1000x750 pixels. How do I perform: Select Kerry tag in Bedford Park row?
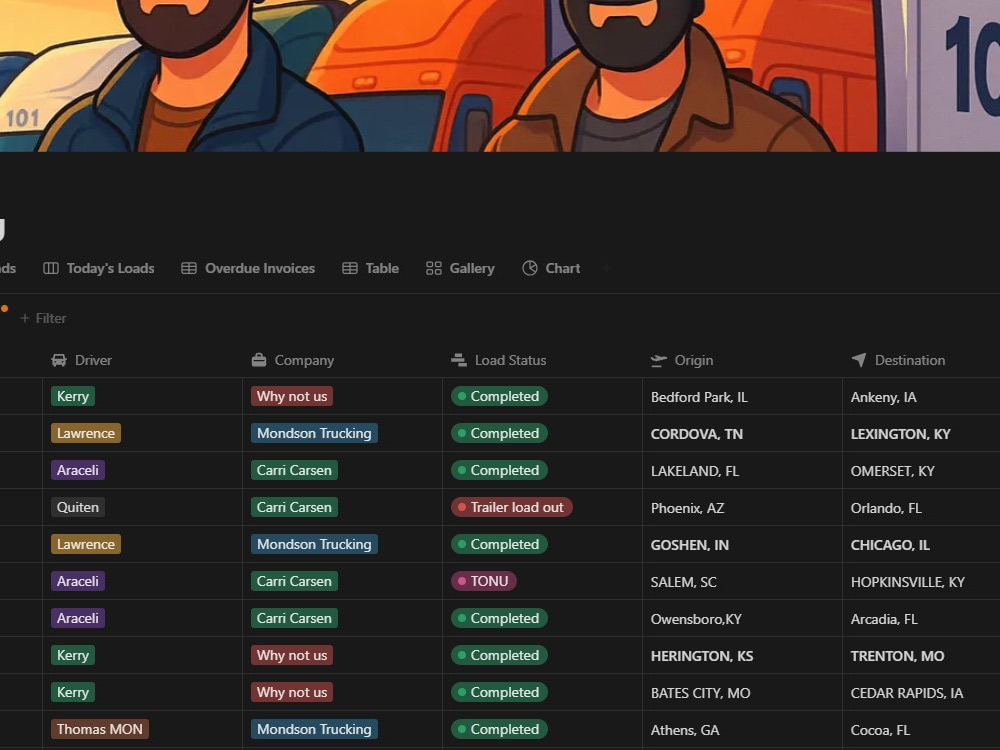tap(73, 396)
